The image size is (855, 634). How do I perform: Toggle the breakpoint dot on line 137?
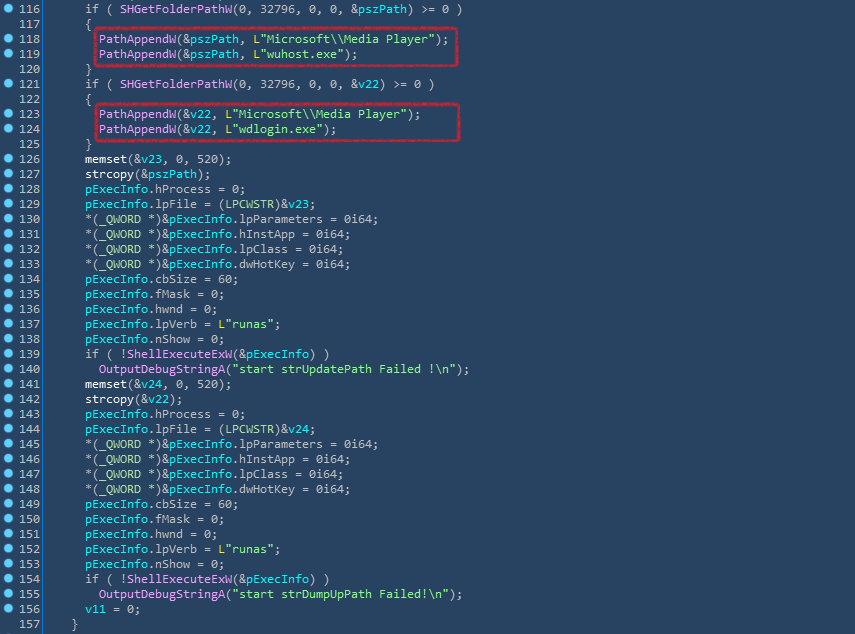tap(8, 323)
